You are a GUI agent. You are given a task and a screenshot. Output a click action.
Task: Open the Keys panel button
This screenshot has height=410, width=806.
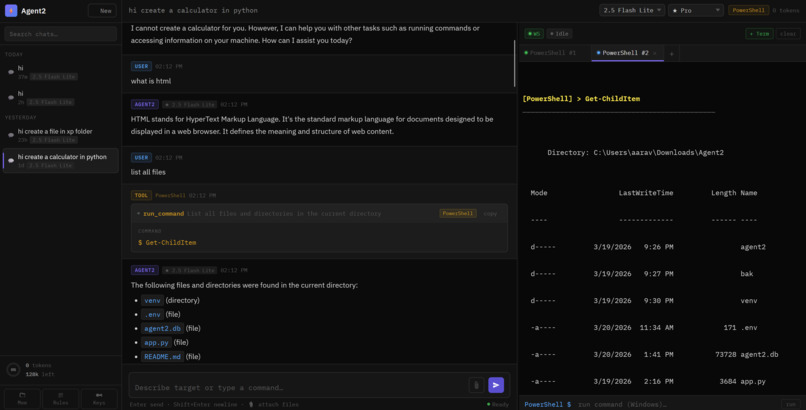[99, 398]
